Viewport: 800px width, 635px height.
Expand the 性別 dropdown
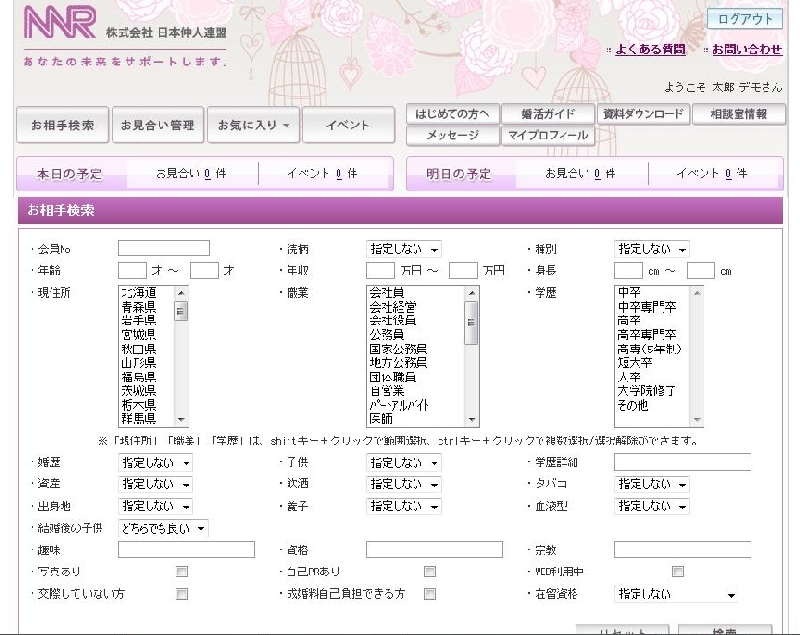pyautogui.click(x=651, y=249)
